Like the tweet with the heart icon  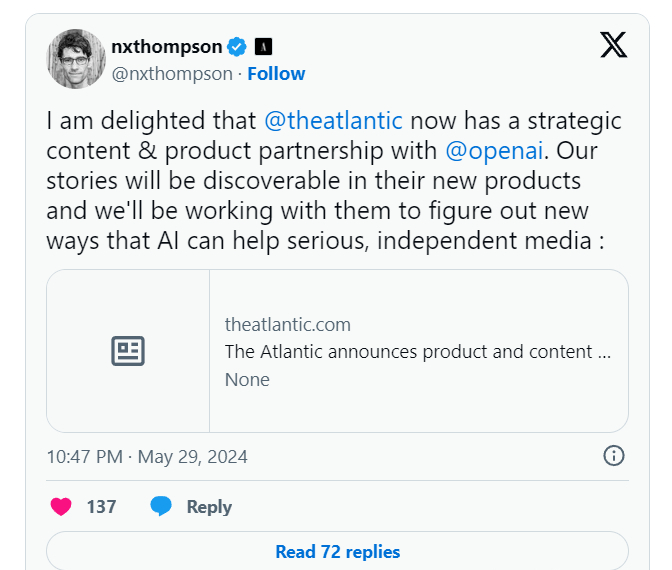click(61, 507)
